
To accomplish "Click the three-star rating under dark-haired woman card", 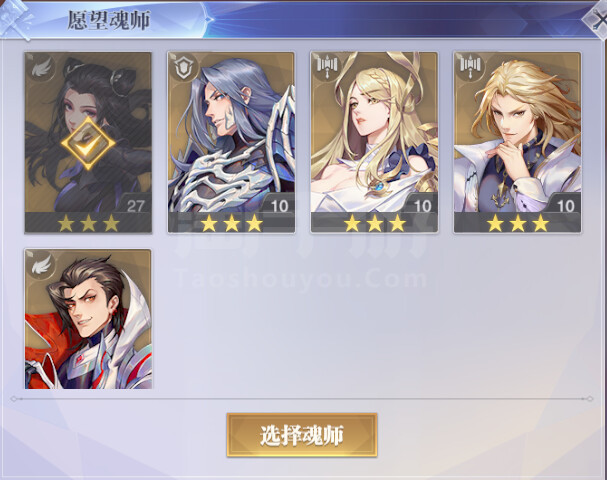I will (88, 223).
